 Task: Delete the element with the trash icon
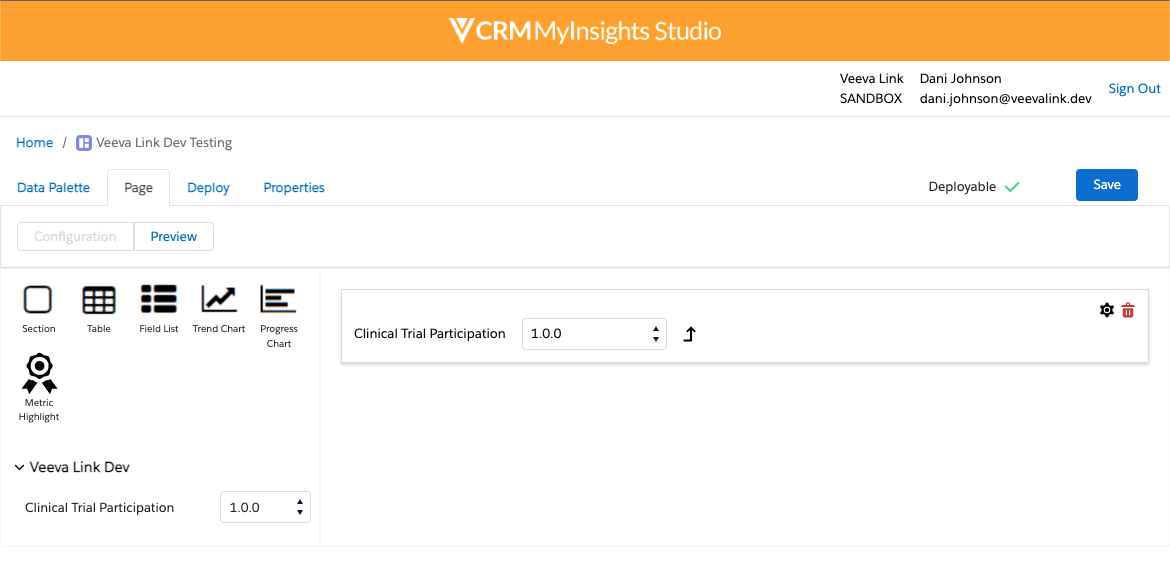pyautogui.click(x=1128, y=310)
